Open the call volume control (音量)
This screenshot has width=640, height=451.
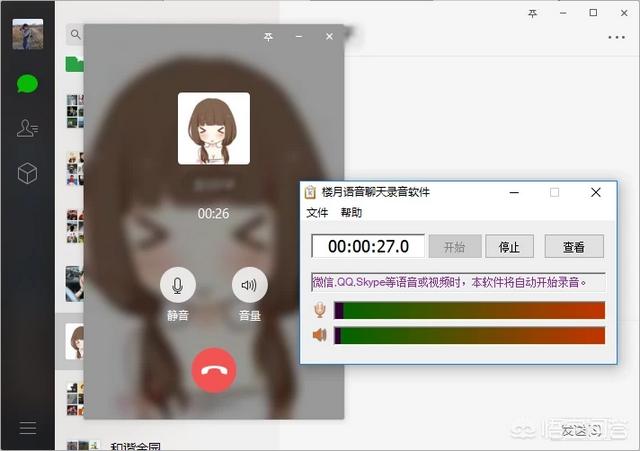click(x=249, y=286)
